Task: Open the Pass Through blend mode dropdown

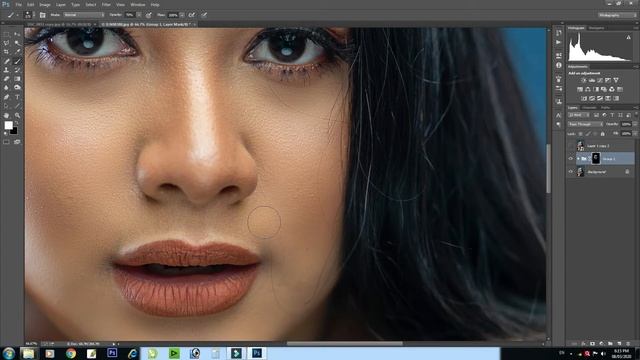Action: click(x=586, y=124)
